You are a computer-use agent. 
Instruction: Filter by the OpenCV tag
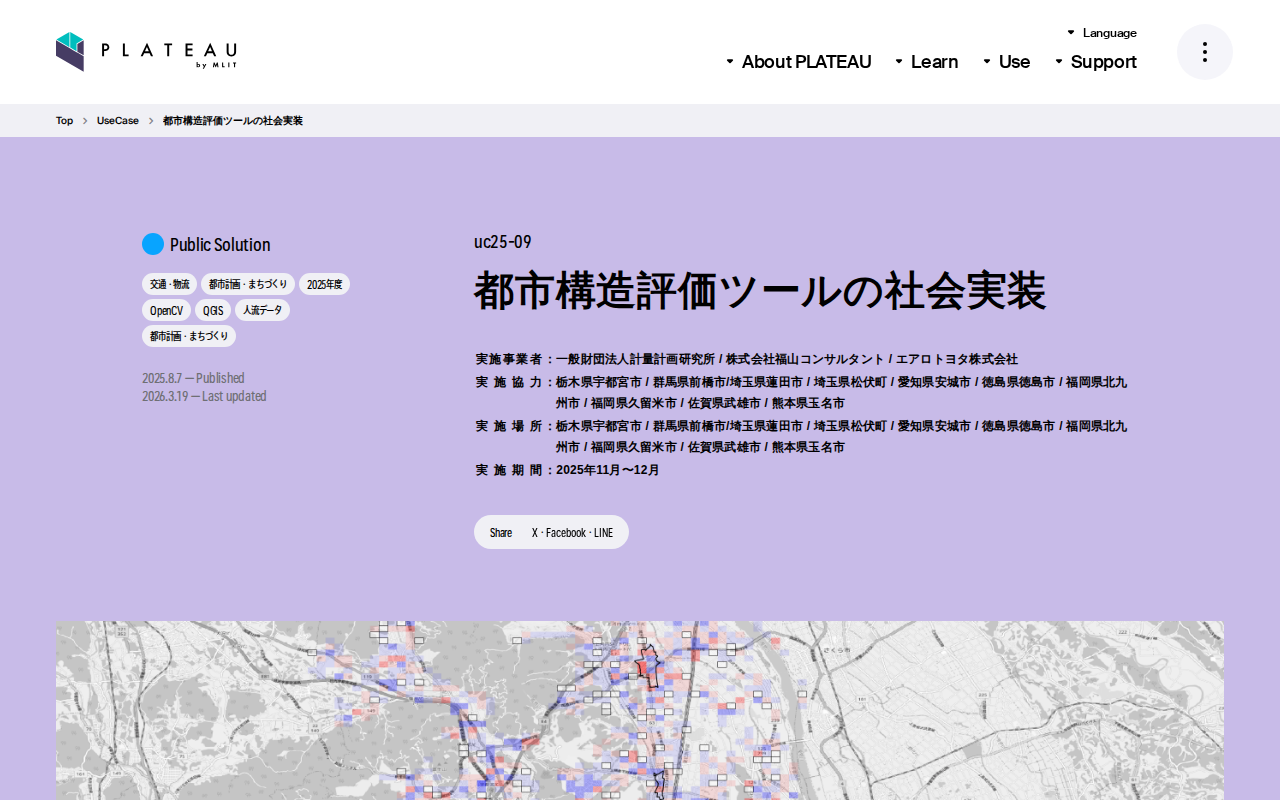coord(166,310)
